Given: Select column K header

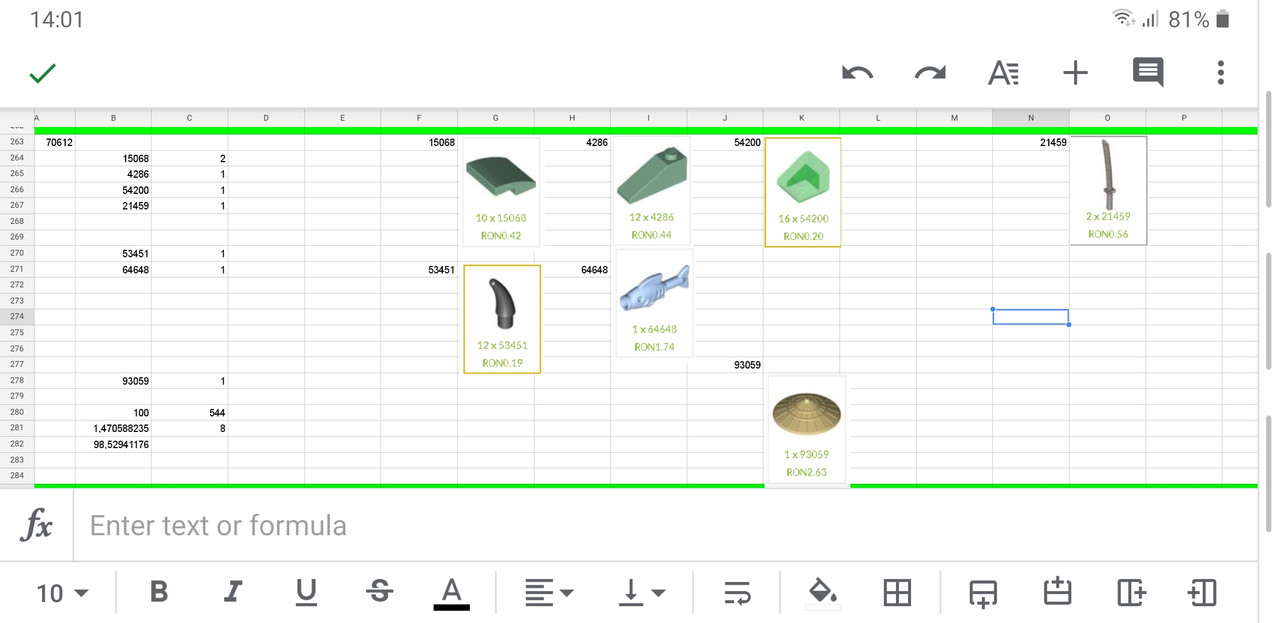Looking at the screenshot, I should coord(801,118).
